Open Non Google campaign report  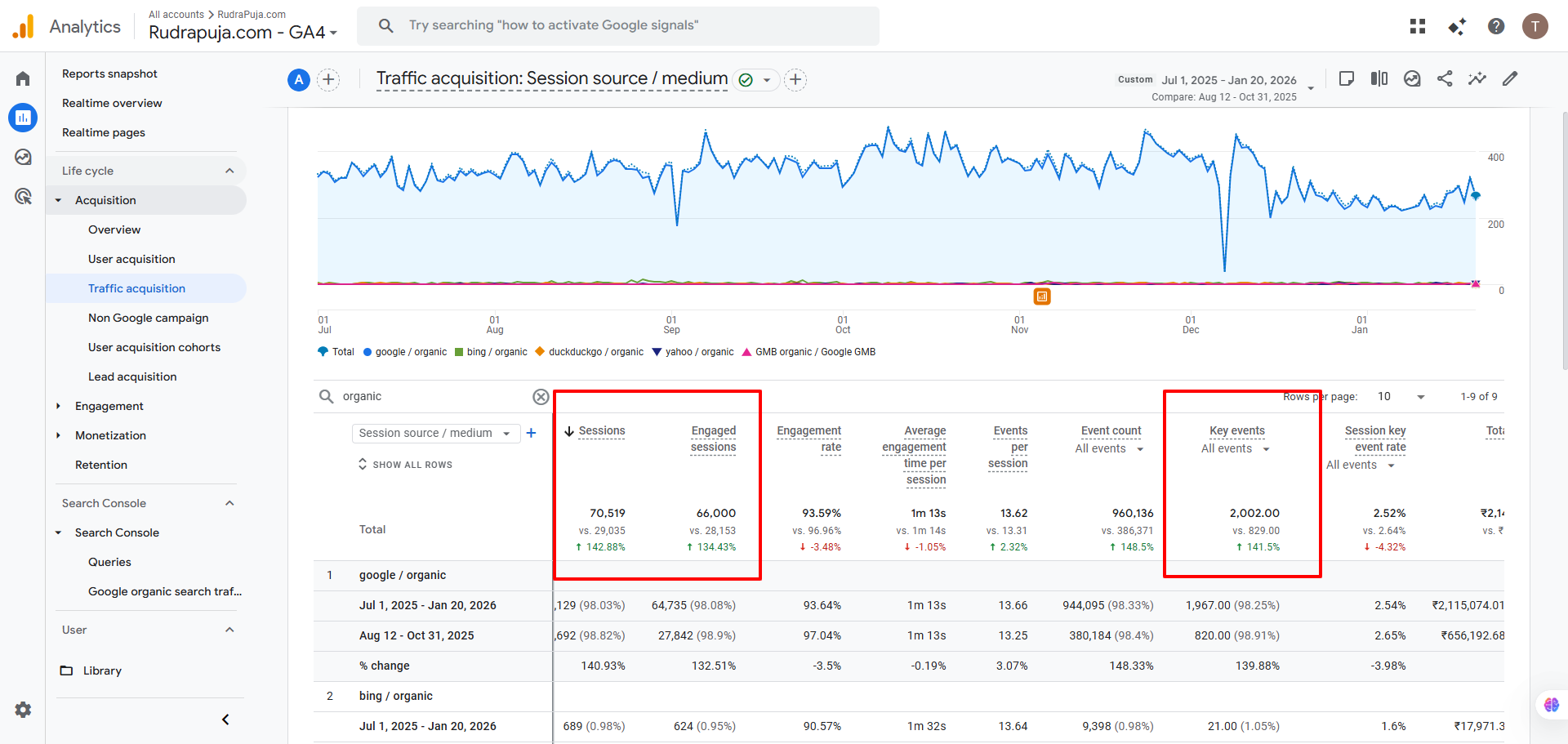(x=148, y=318)
